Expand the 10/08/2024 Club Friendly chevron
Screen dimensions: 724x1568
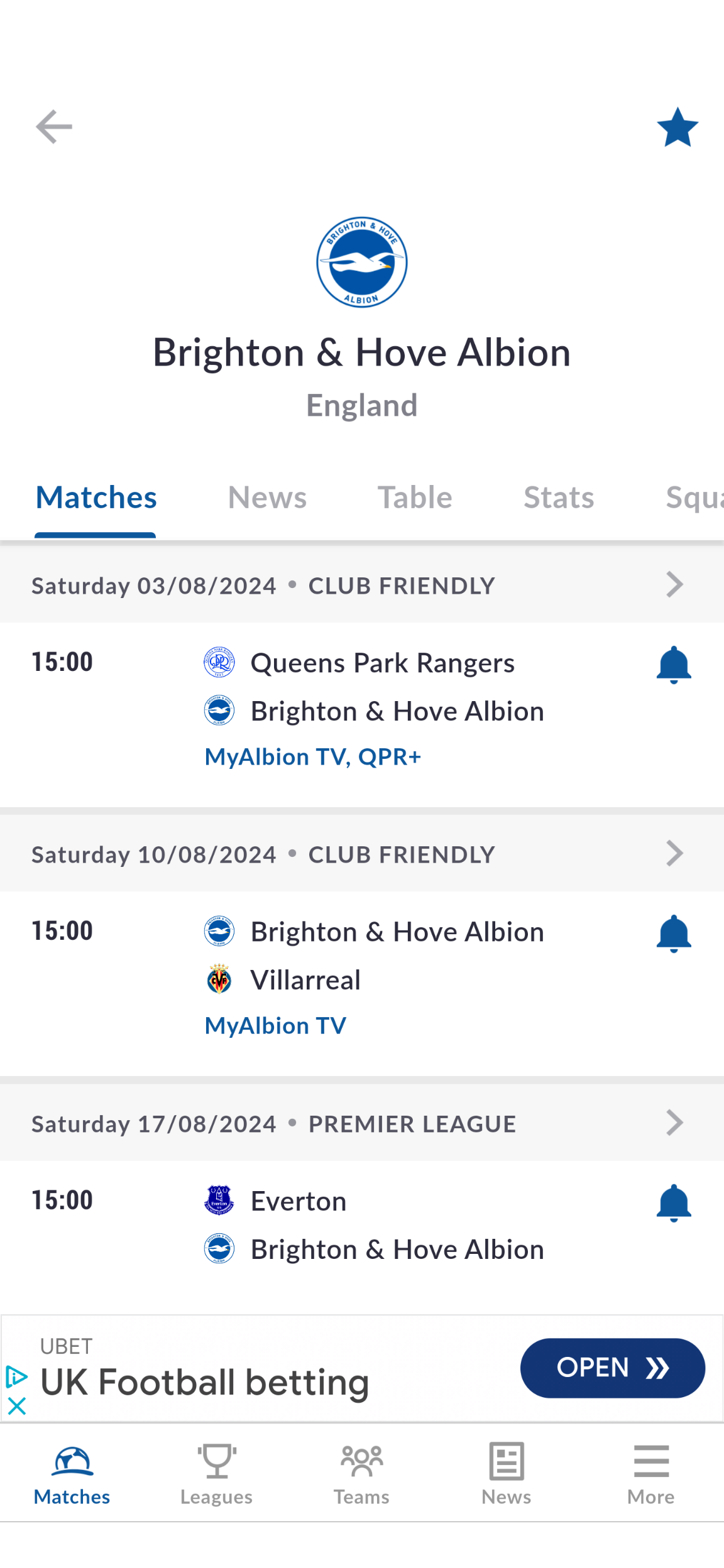point(674,854)
